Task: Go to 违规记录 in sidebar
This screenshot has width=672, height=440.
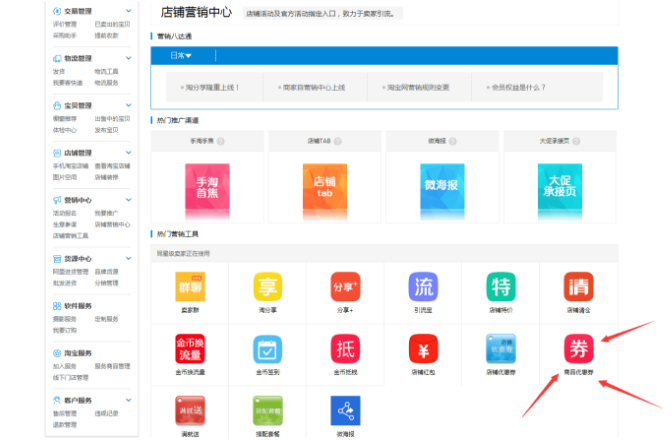Action: [x=106, y=413]
